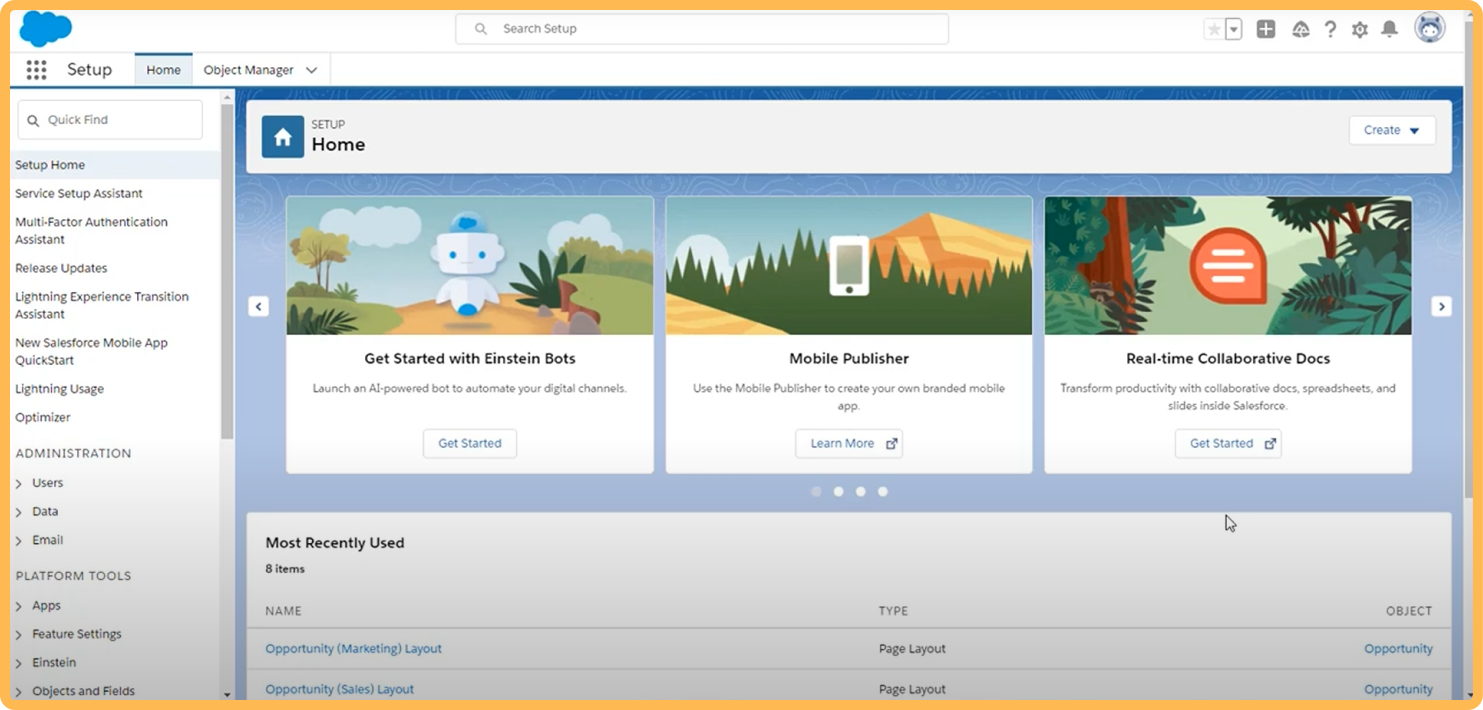Open the Notifications bell icon

tap(1389, 29)
